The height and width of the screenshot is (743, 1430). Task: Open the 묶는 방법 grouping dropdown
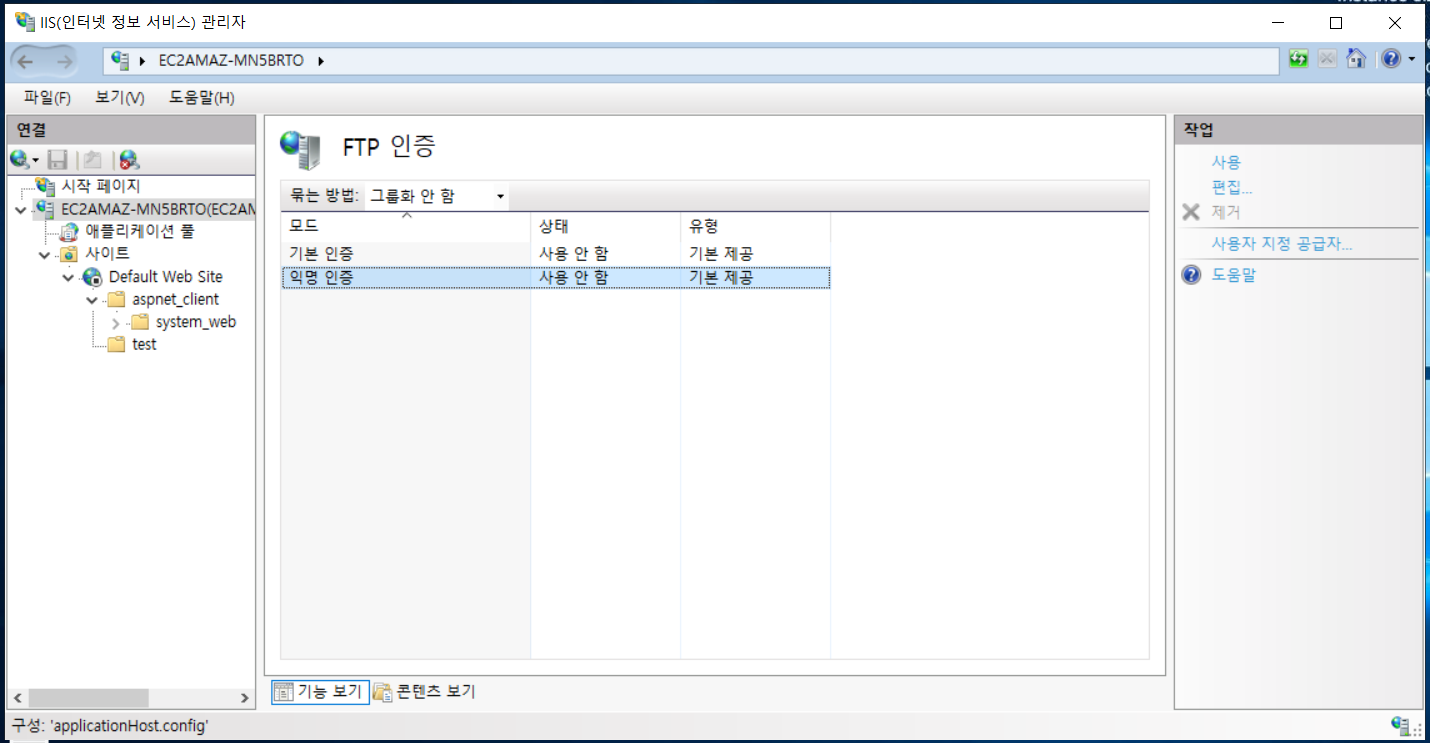coord(436,196)
